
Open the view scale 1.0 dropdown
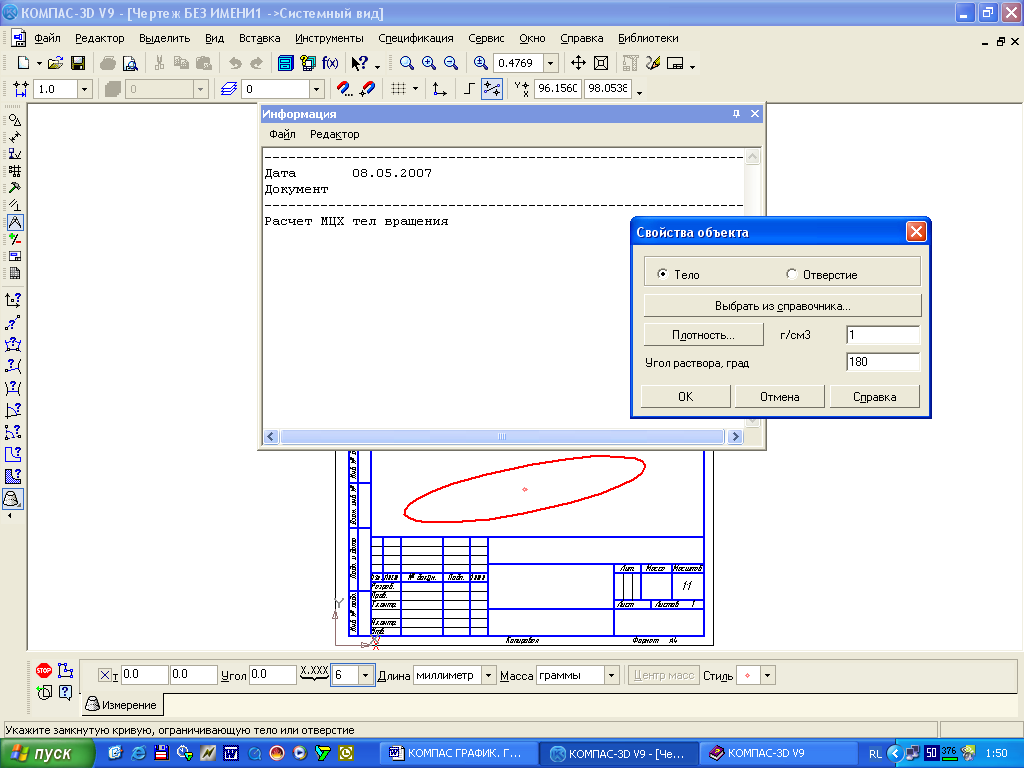tap(84, 89)
